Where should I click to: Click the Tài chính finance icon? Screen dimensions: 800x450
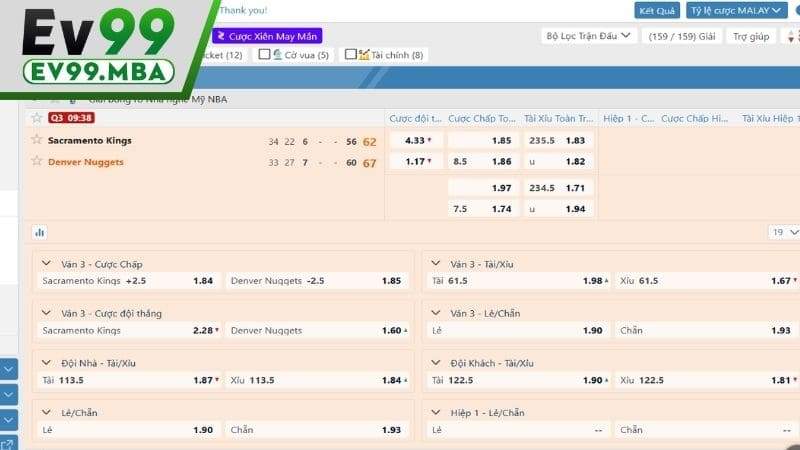point(364,55)
